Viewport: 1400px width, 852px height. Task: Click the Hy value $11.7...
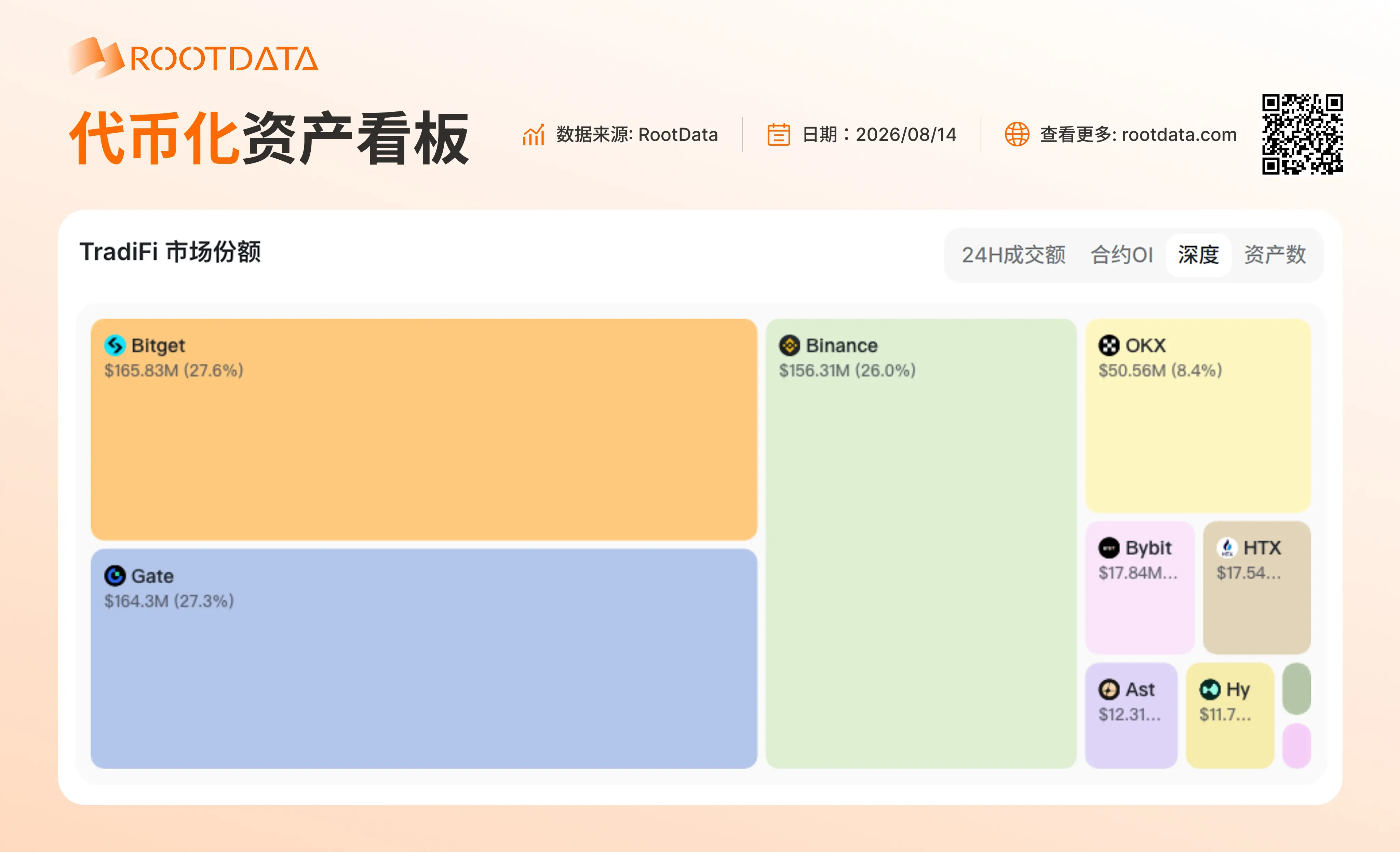tap(1225, 715)
